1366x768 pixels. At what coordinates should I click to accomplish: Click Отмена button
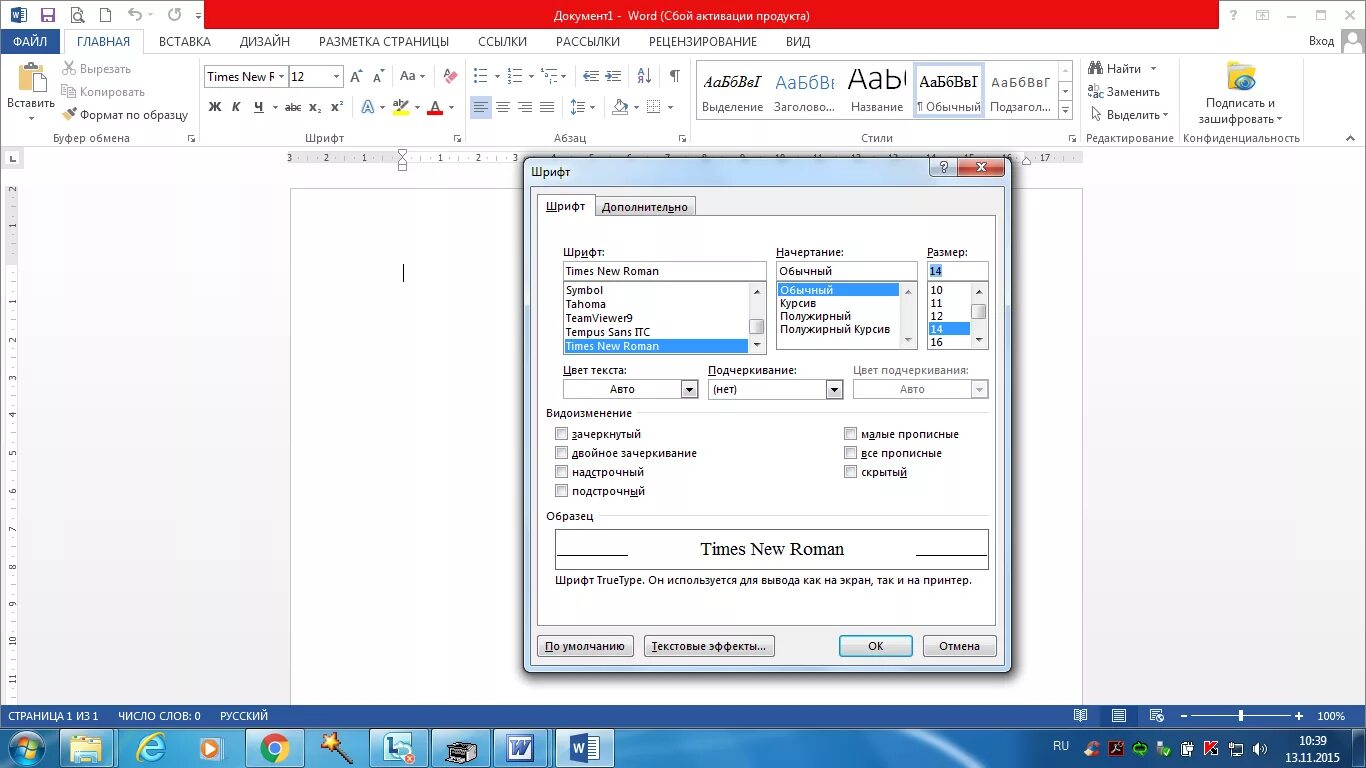pyautogui.click(x=959, y=646)
